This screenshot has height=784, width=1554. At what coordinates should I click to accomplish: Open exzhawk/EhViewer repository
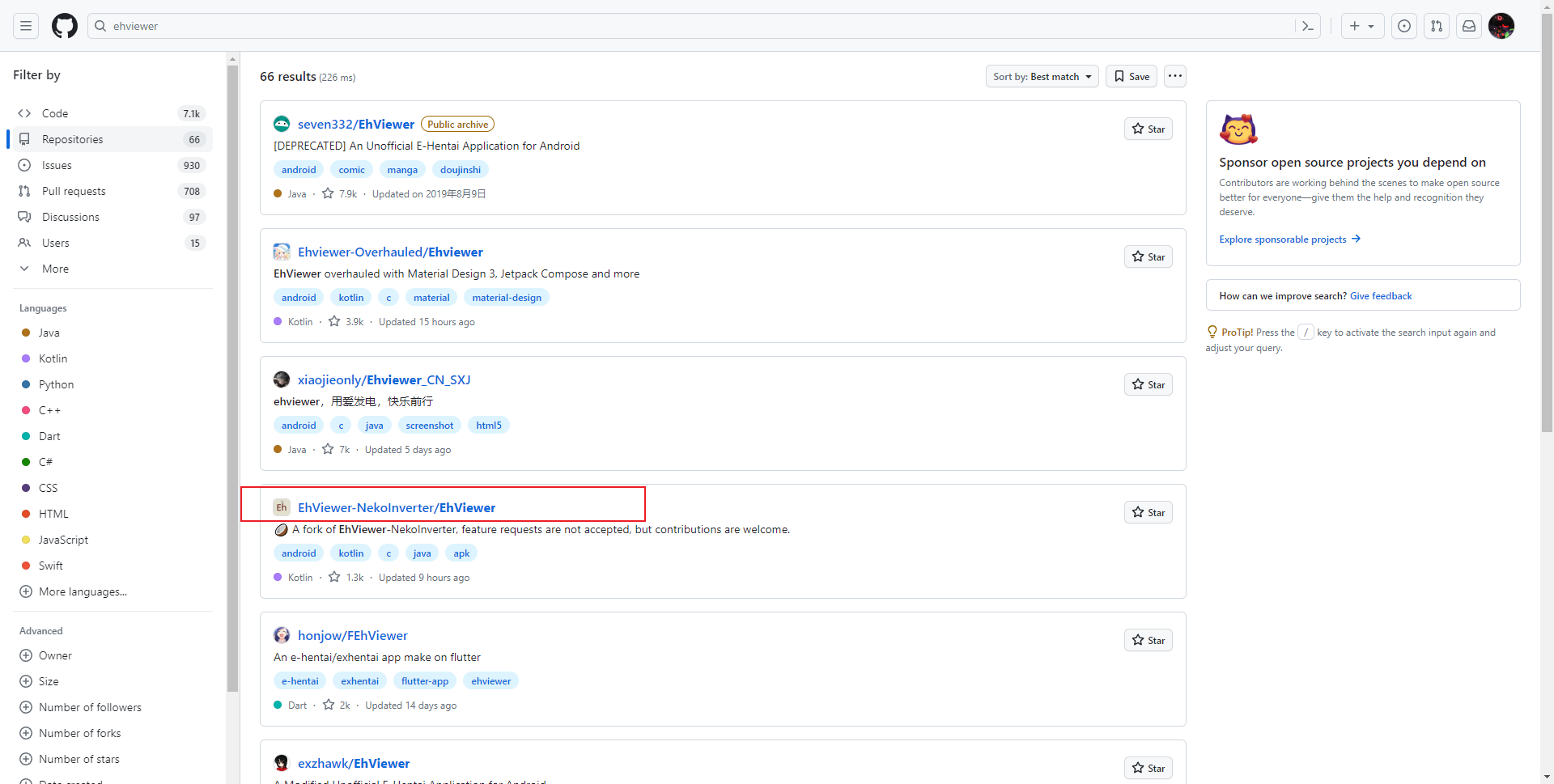pyautogui.click(x=354, y=763)
